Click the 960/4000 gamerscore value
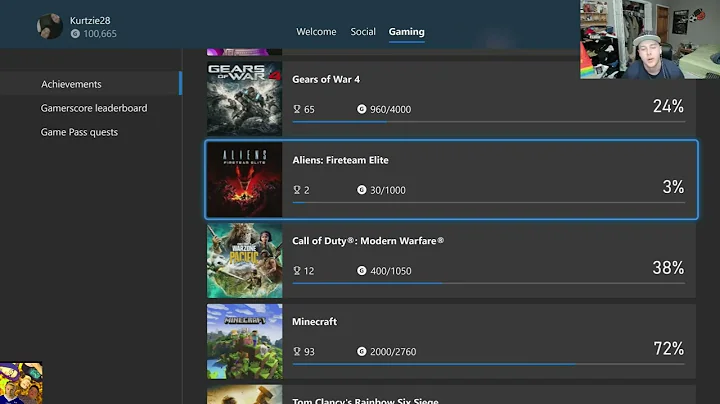 point(391,110)
